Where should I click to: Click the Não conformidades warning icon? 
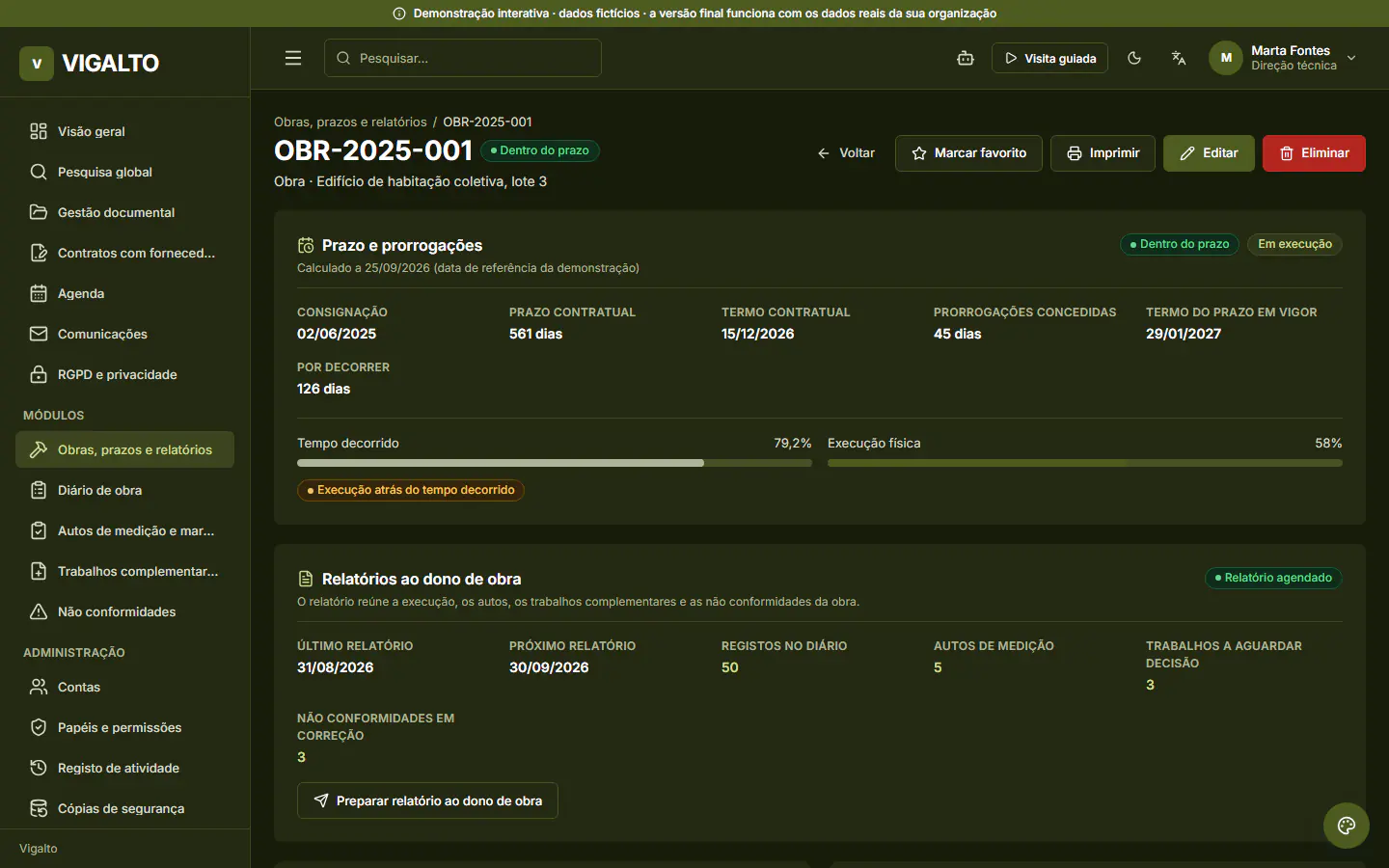[39, 611]
